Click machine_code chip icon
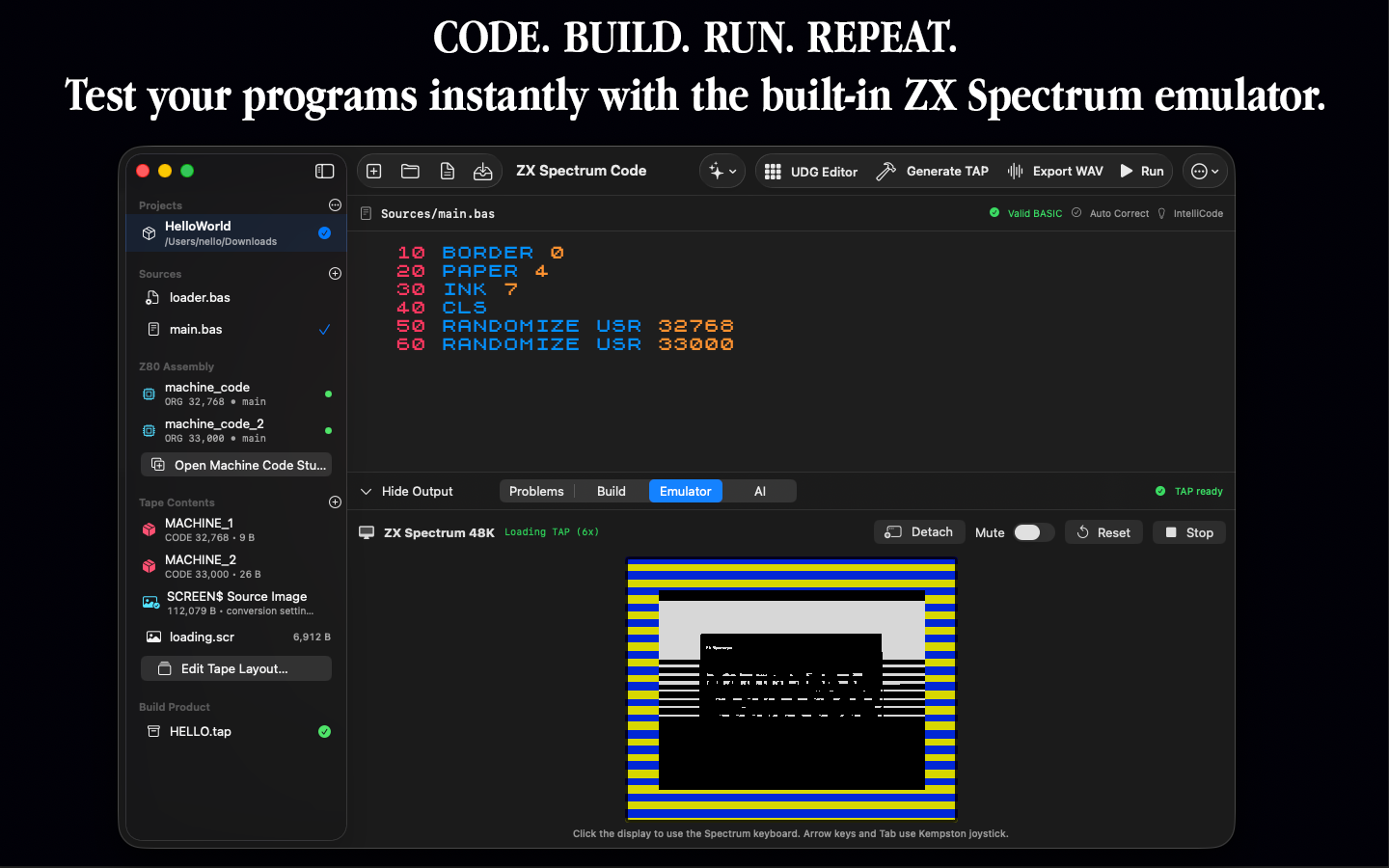Viewport: 1389px width, 868px height. [149, 393]
